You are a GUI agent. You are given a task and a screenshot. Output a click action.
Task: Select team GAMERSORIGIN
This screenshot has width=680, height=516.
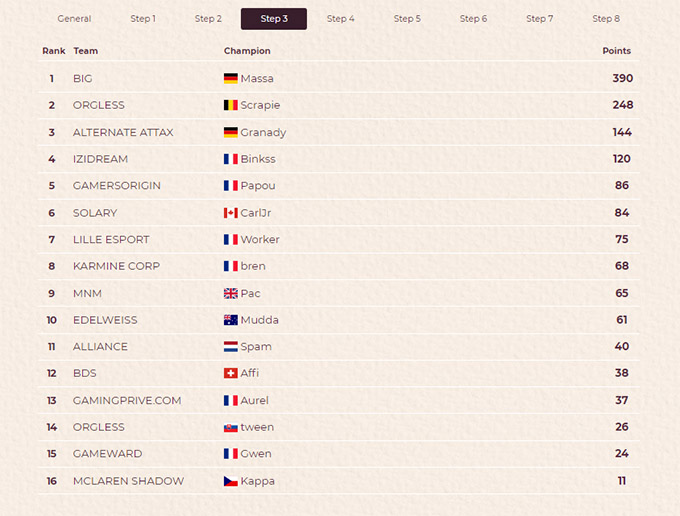coord(117,186)
